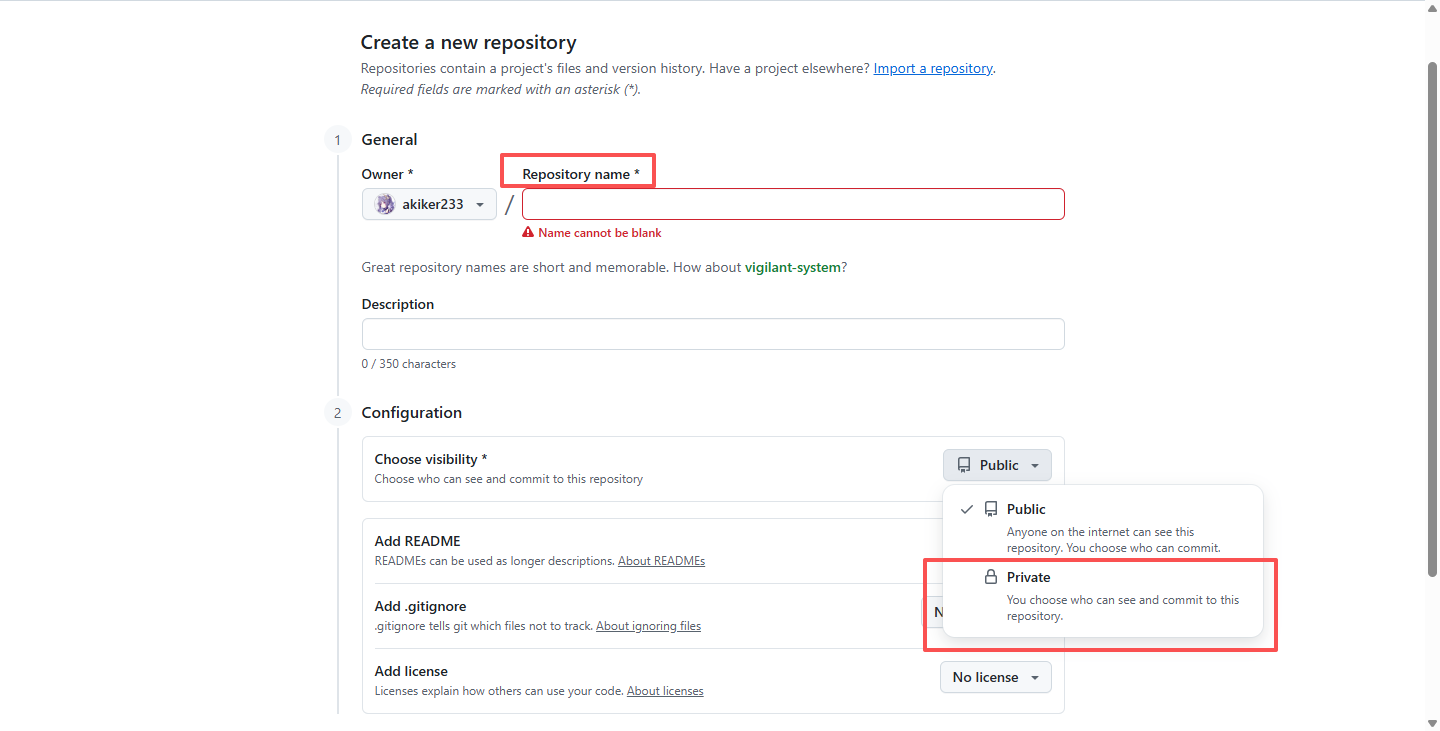
Task: Collapse the Public visibility dropdown caret
Action: pos(1035,465)
